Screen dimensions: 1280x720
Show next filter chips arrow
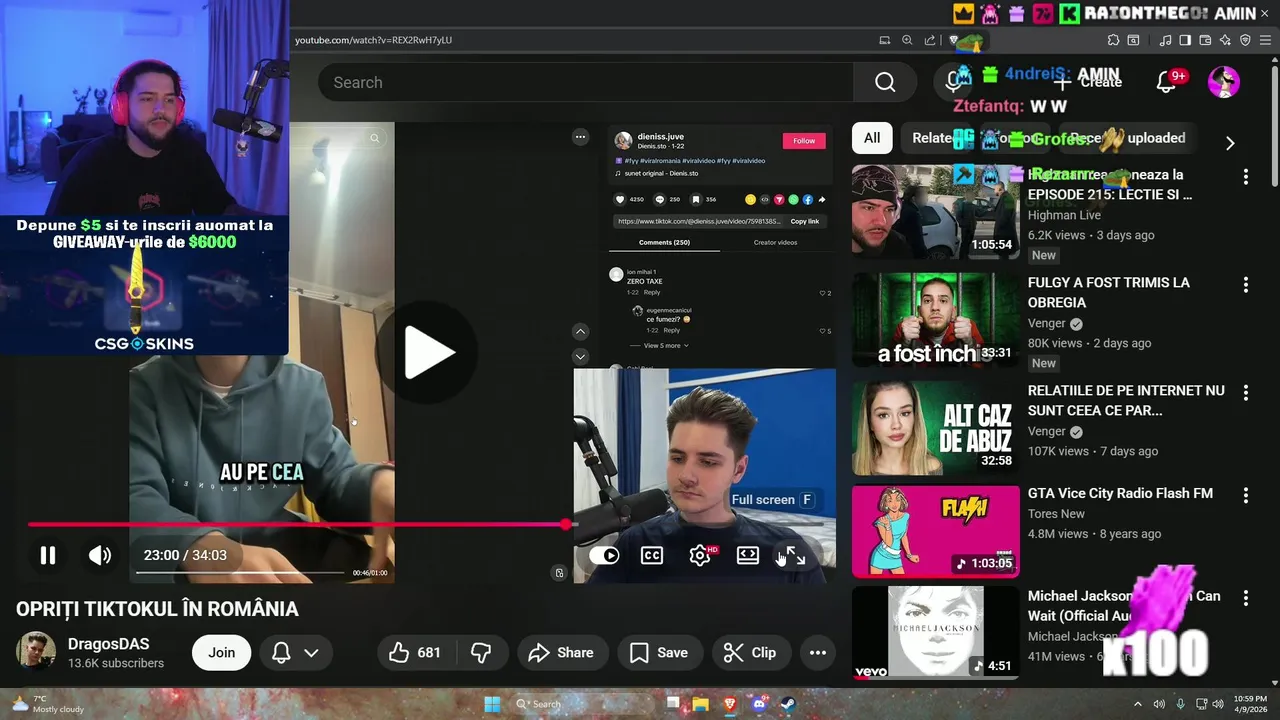click(x=1230, y=142)
